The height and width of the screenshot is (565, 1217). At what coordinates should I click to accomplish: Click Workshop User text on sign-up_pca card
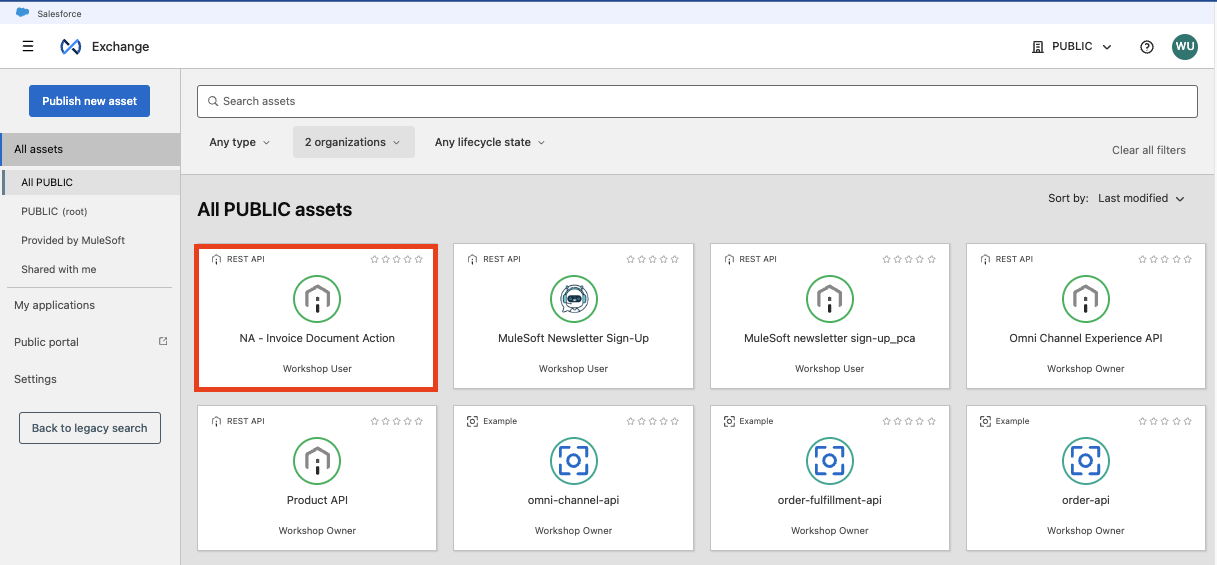(830, 368)
